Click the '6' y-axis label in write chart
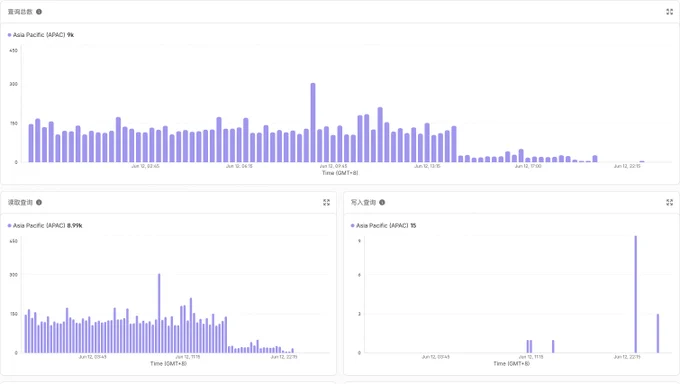The image size is (680, 384). click(359, 275)
